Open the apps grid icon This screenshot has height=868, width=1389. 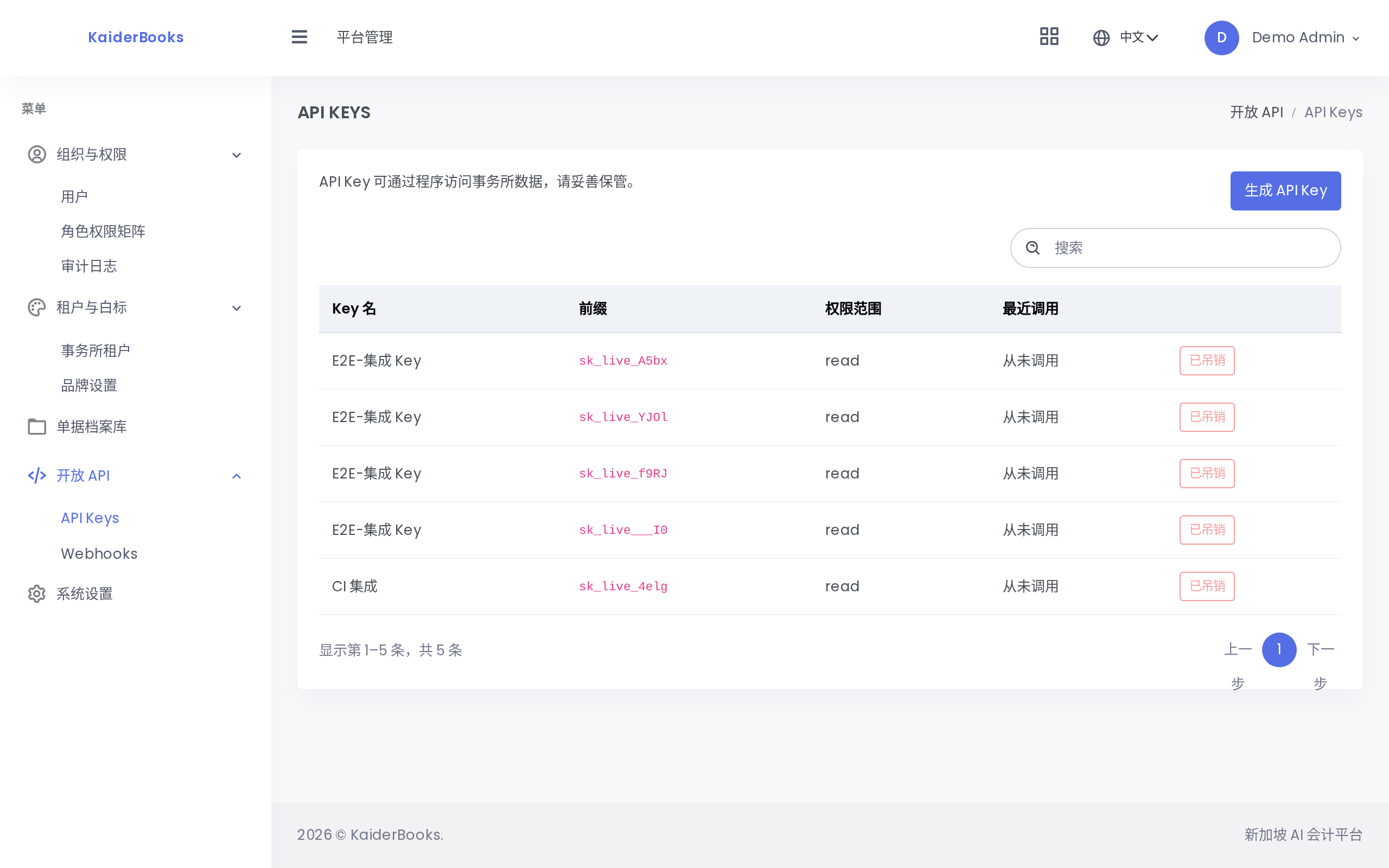point(1049,37)
